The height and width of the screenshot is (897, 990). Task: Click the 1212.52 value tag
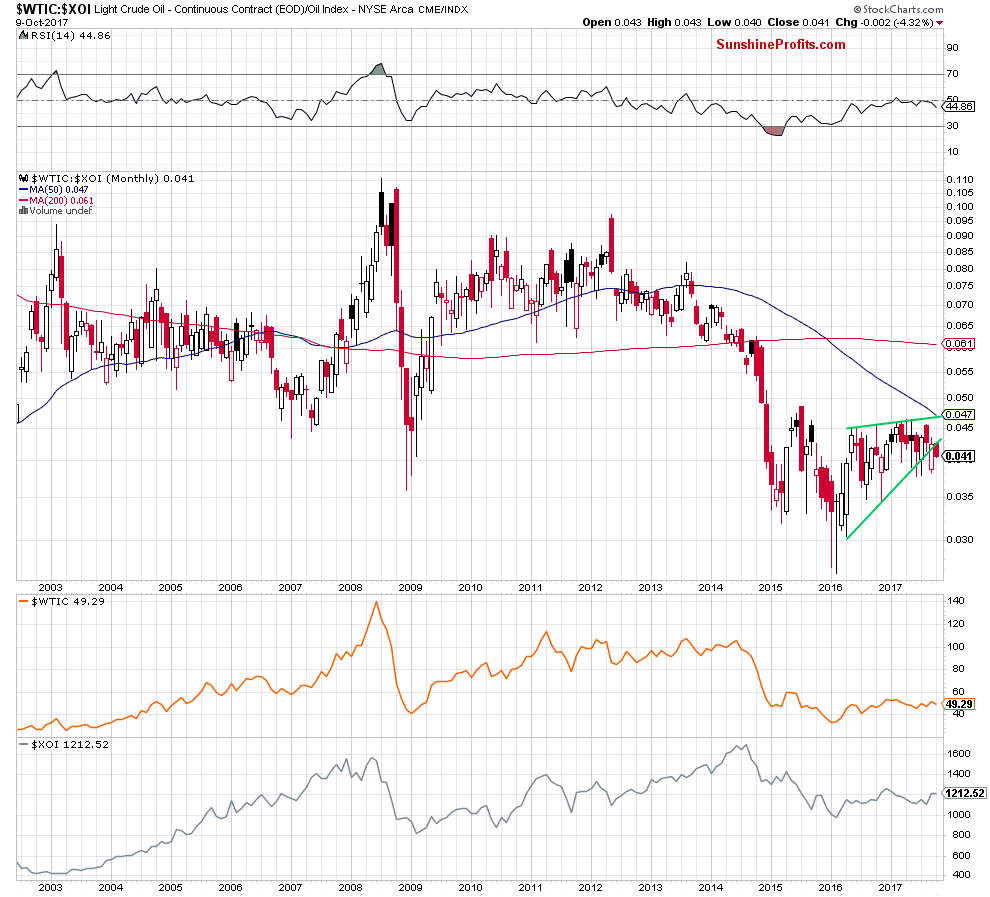(x=965, y=793)
